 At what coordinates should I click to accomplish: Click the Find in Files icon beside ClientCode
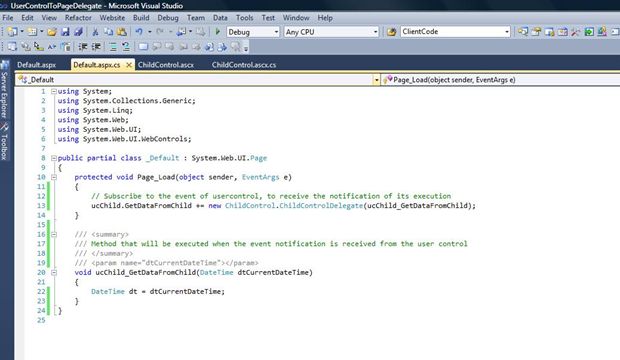[x=391, y=32]
